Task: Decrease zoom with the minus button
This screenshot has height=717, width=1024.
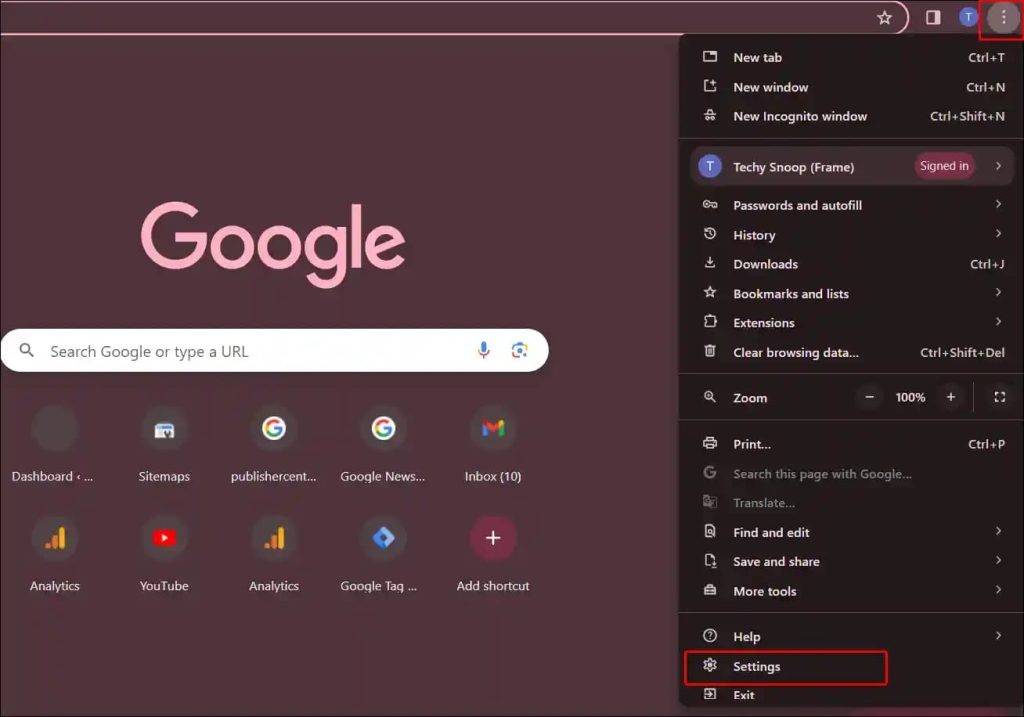Action: pos(869,397)
